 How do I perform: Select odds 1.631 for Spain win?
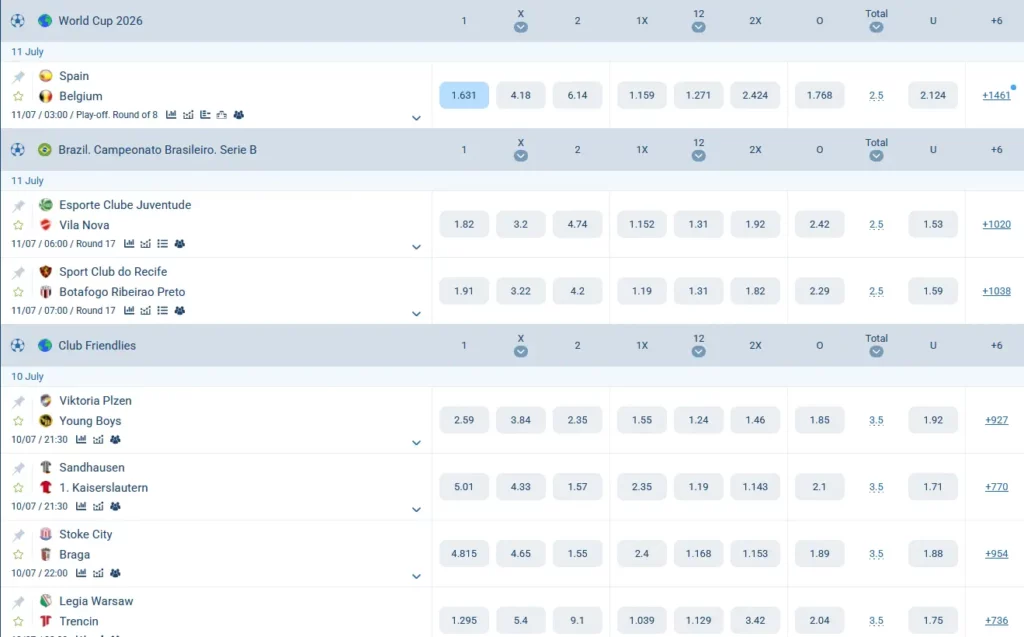pos(464,95)
